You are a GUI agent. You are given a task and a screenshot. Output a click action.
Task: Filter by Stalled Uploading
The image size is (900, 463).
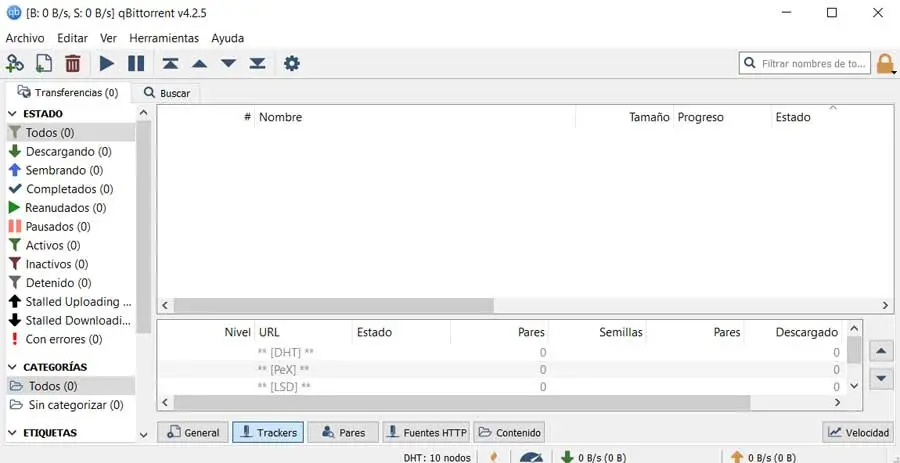coord(71,302)
